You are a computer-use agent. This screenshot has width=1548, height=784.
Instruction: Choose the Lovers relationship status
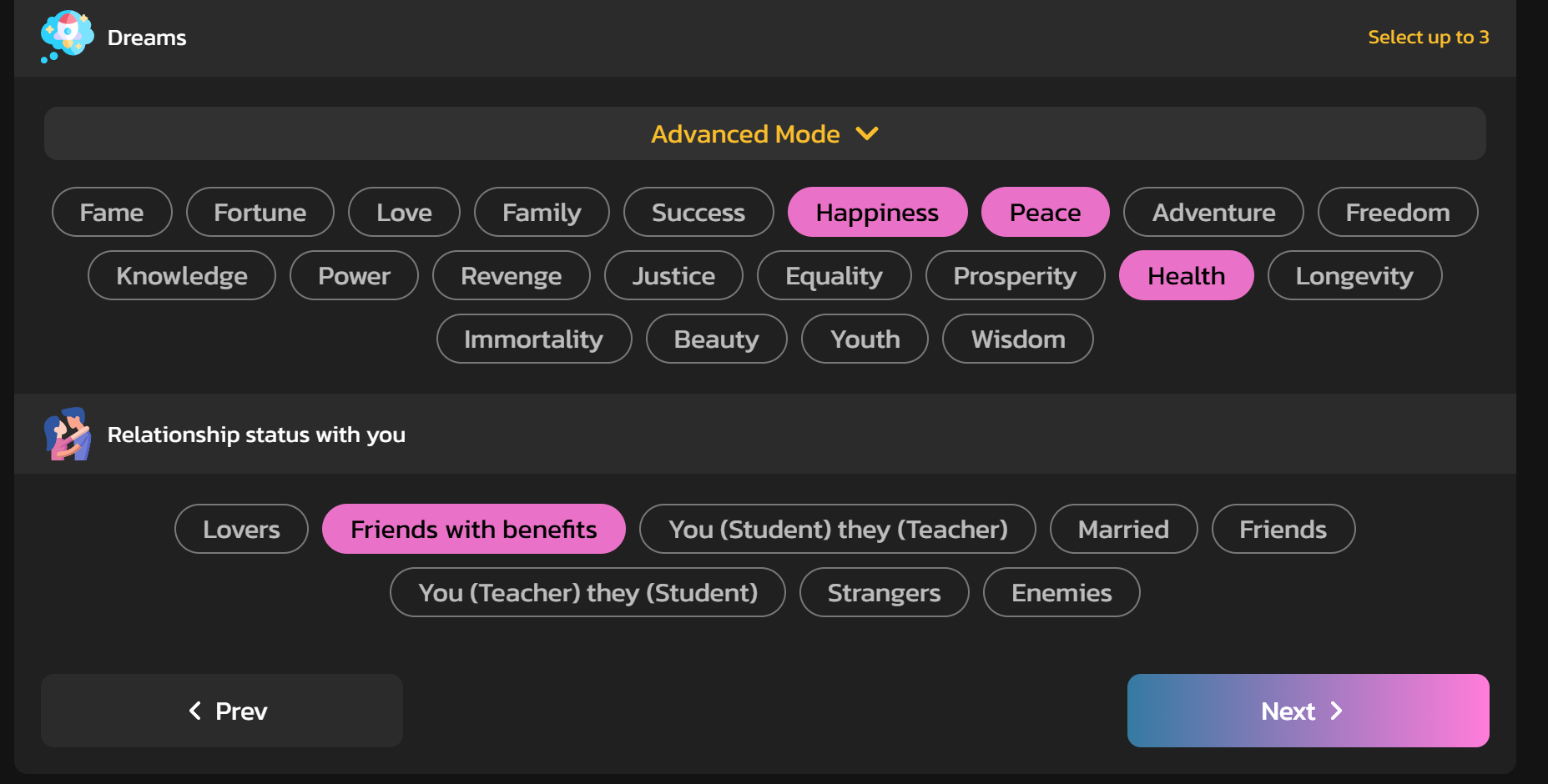[241, 529]
